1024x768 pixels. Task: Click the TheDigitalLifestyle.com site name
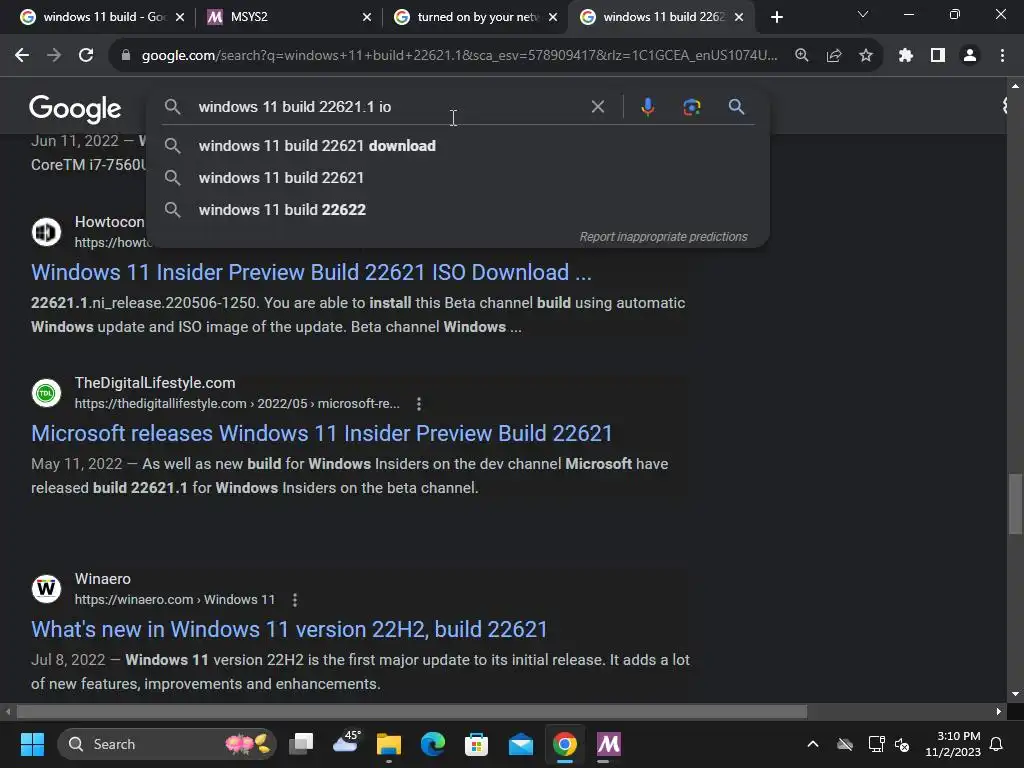point(155,383)
